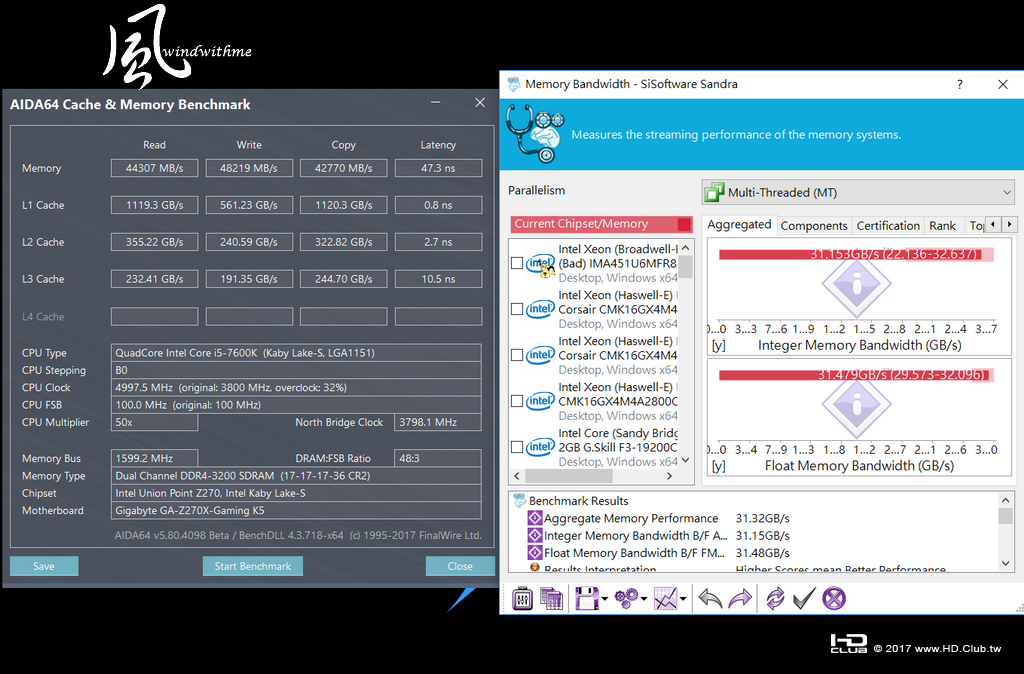The height and width of the screenshot is (674, 1024).
Task: Click the Benchmark Results scroll-down arrow
Action: (x=1006, y=564)
